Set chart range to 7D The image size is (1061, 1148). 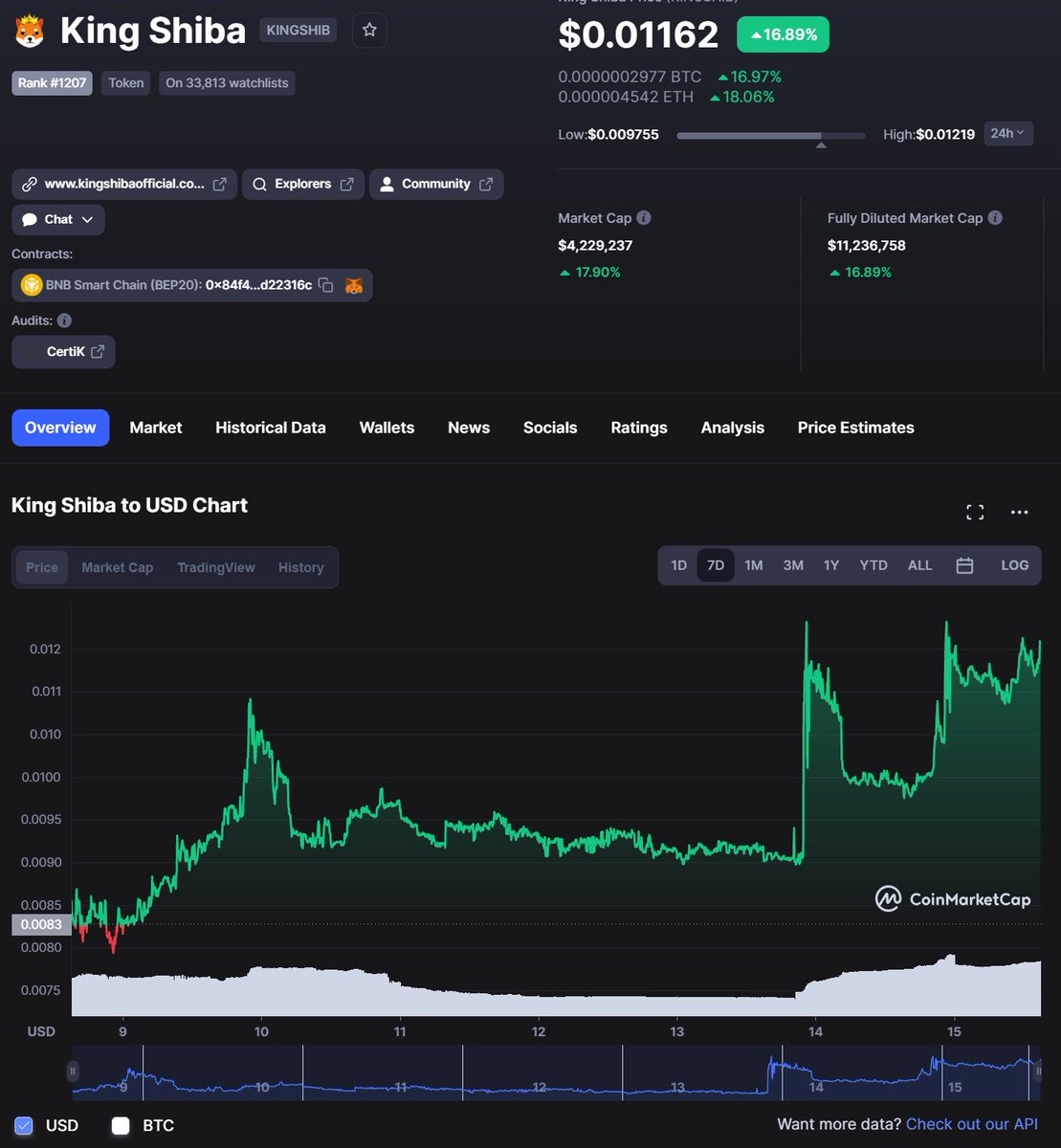716,565
